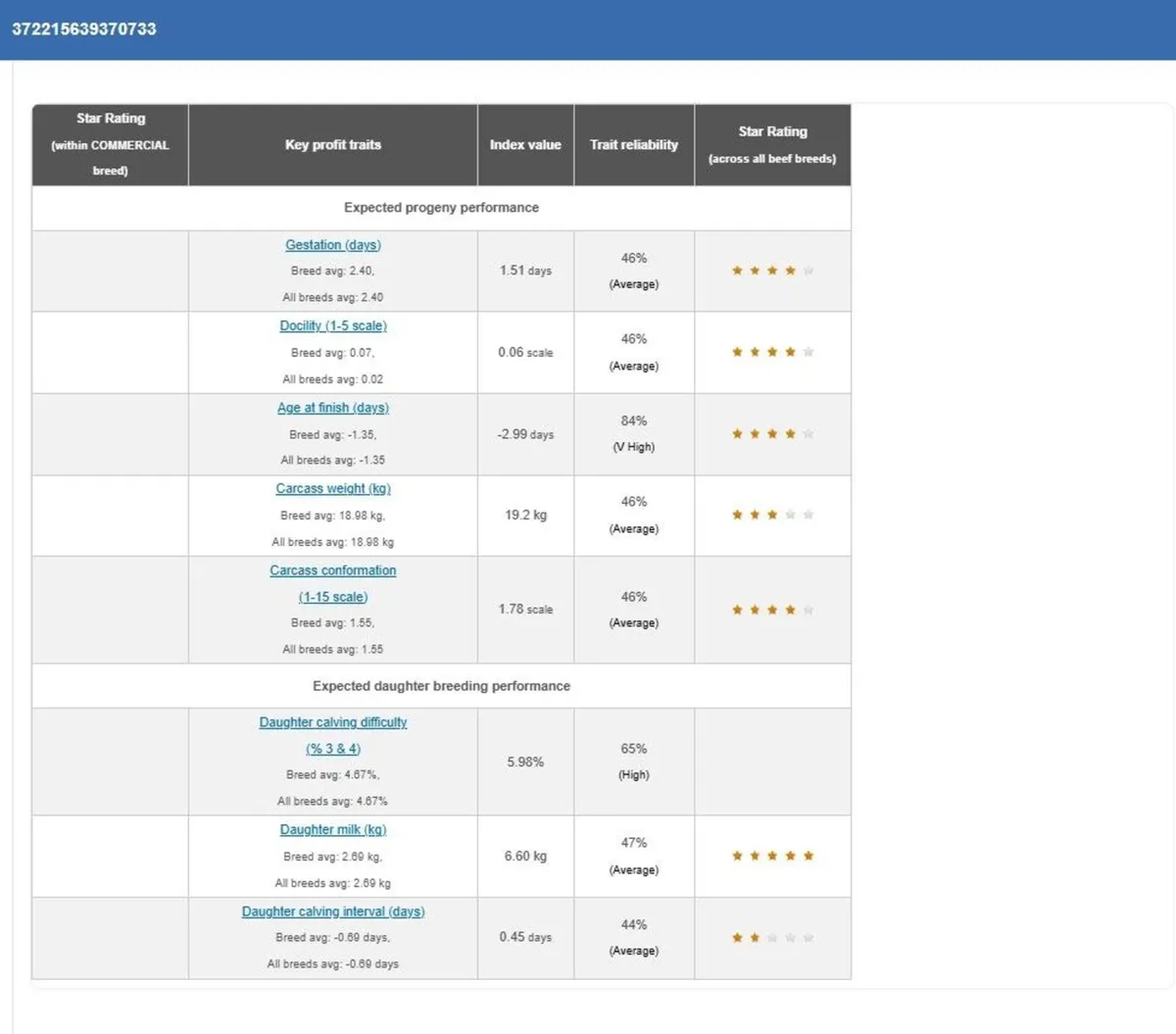Click the star rating for Carcass conformation
The width and height of the screenshot is (1176, 1034).
(x=772, y=610)
